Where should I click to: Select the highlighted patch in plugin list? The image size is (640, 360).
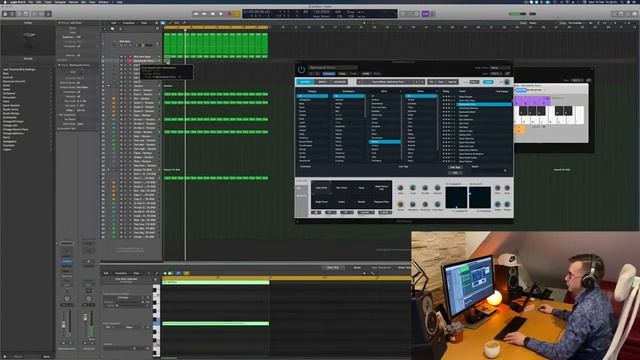(484, 104)
